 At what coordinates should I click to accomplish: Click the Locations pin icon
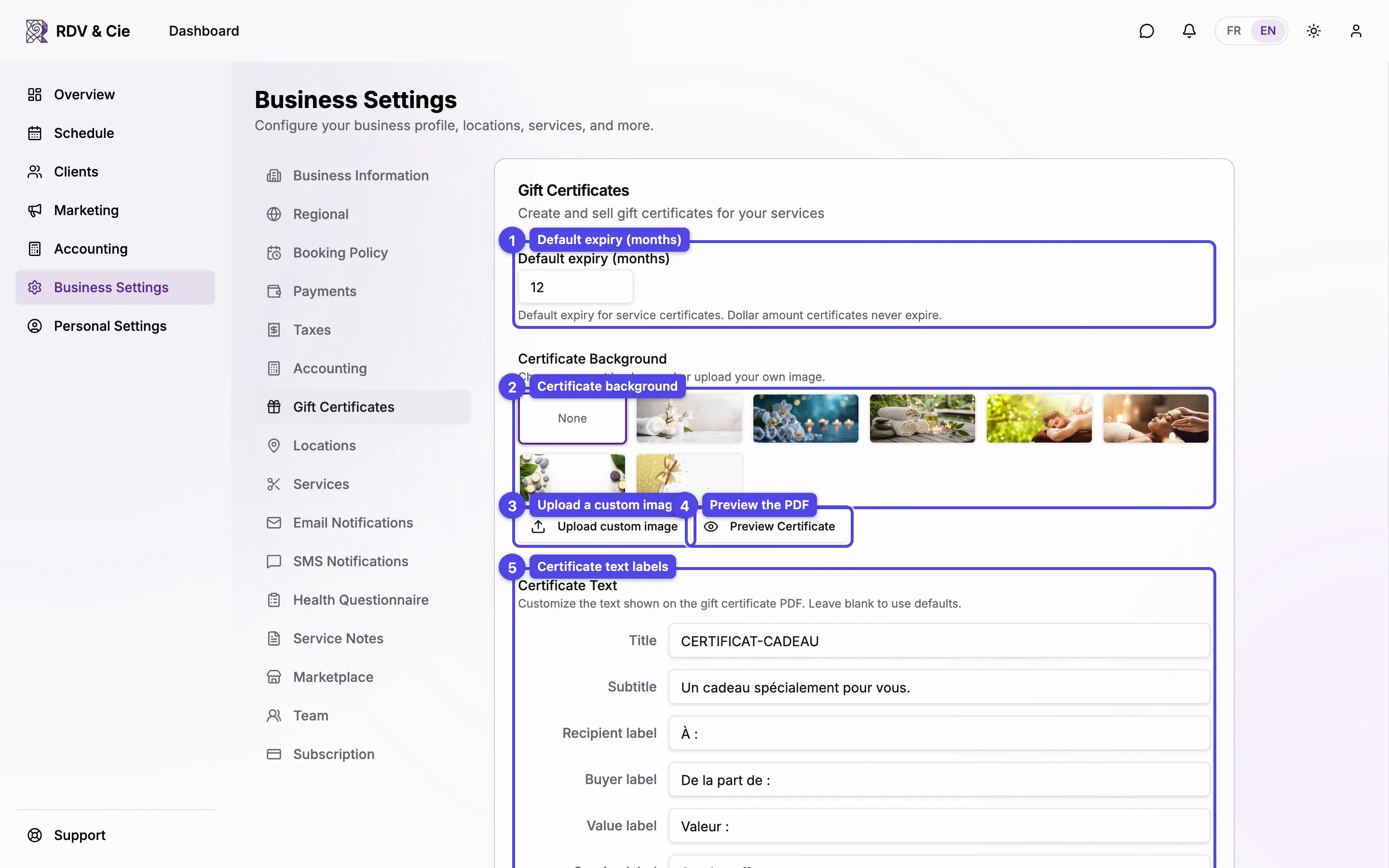[274, 446]
